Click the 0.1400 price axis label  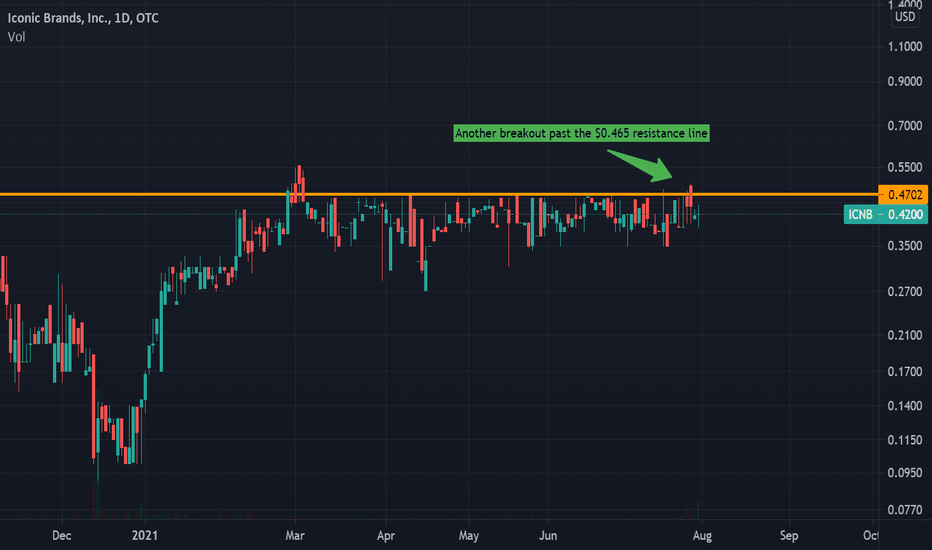(905, 406)
